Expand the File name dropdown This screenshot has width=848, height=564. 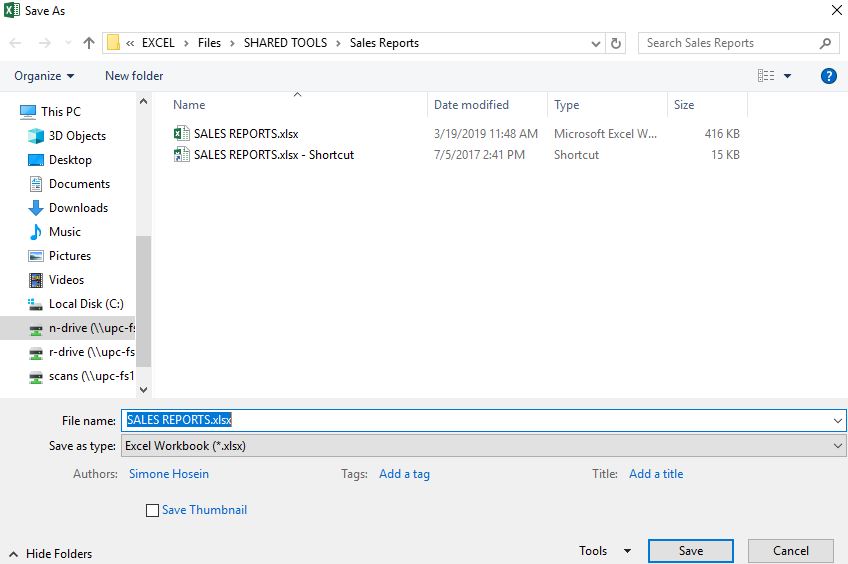click(x=837, y=420)
